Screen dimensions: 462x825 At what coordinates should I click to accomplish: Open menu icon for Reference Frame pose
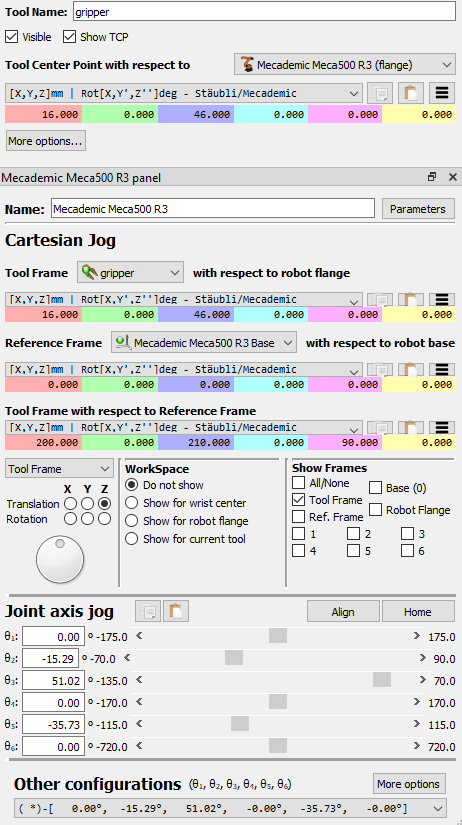pyautogui.click(x=442, y=369)
